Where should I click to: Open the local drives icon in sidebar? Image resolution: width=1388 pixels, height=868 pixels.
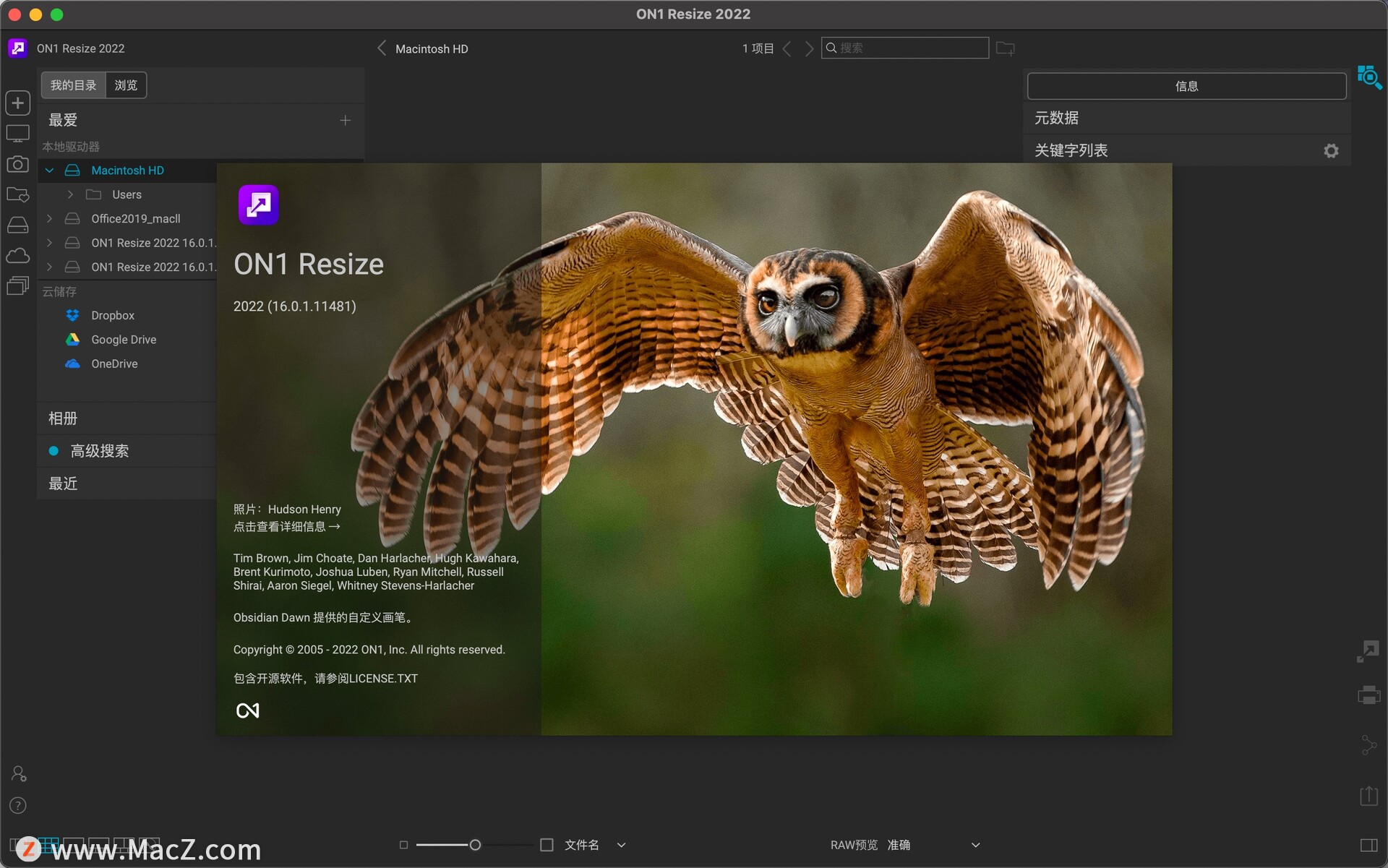click(x=18, y=225)
